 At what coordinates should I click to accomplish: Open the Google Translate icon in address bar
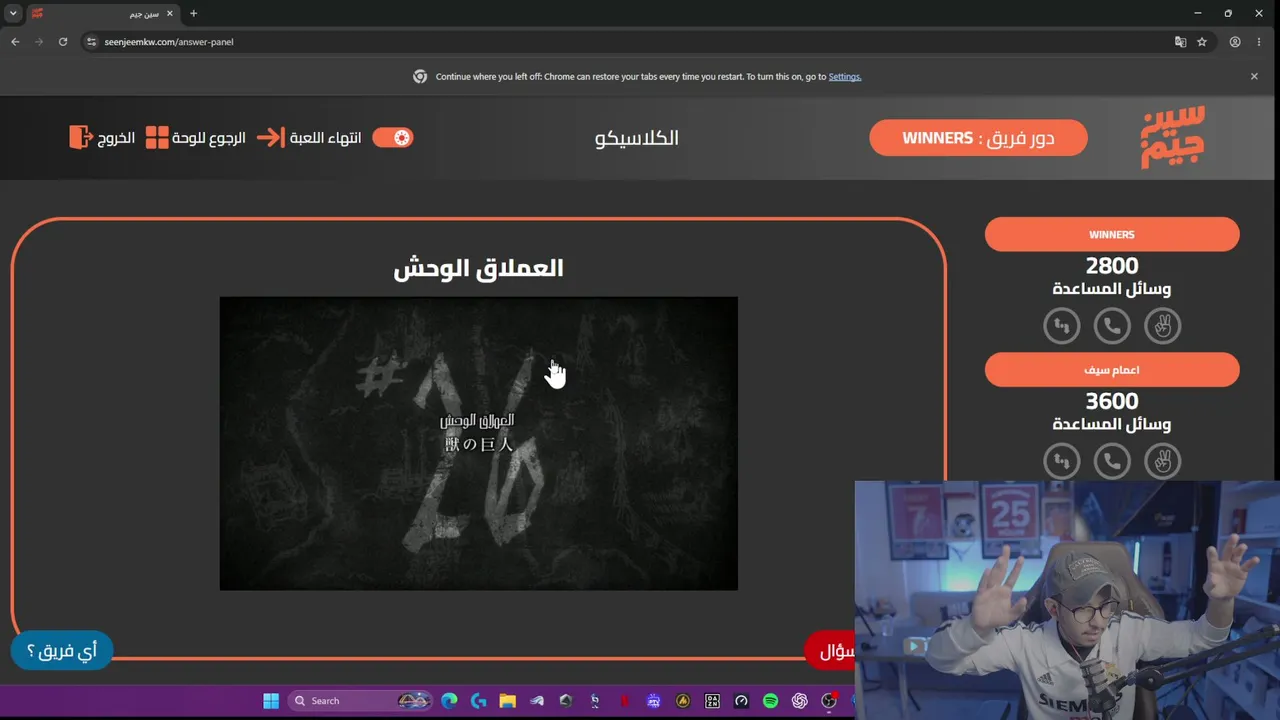tap(1180, 42)
